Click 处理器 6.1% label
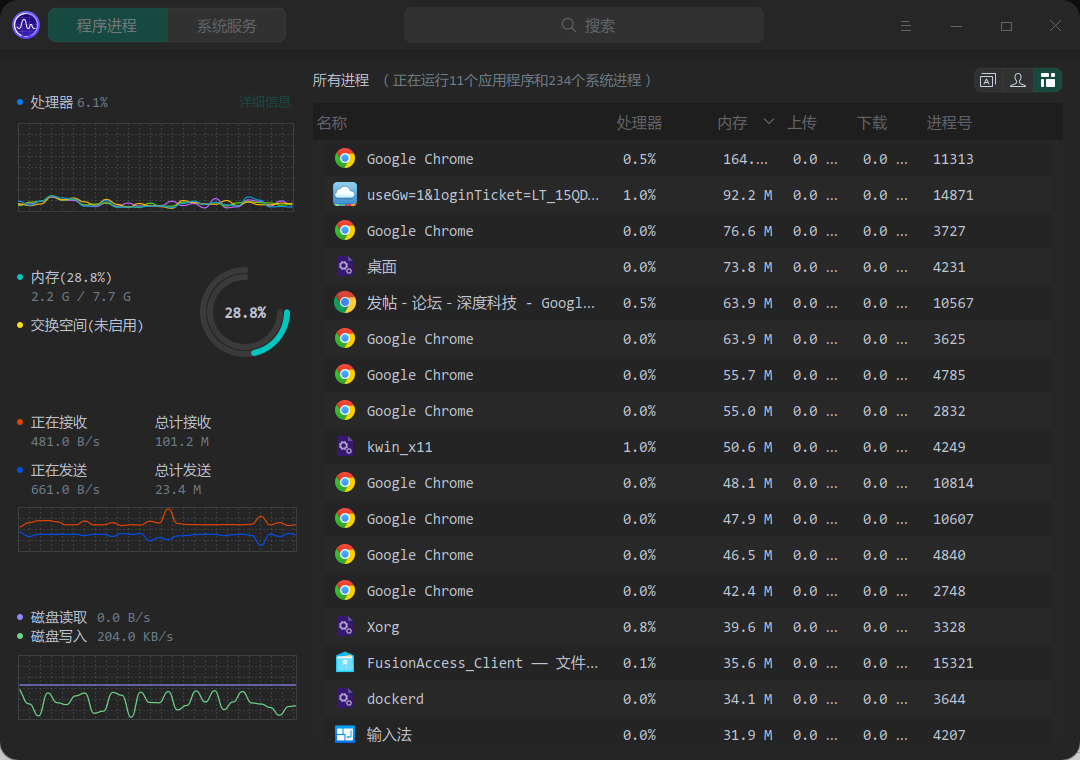This screenshot has height=760, width=1080. (69, 102)
